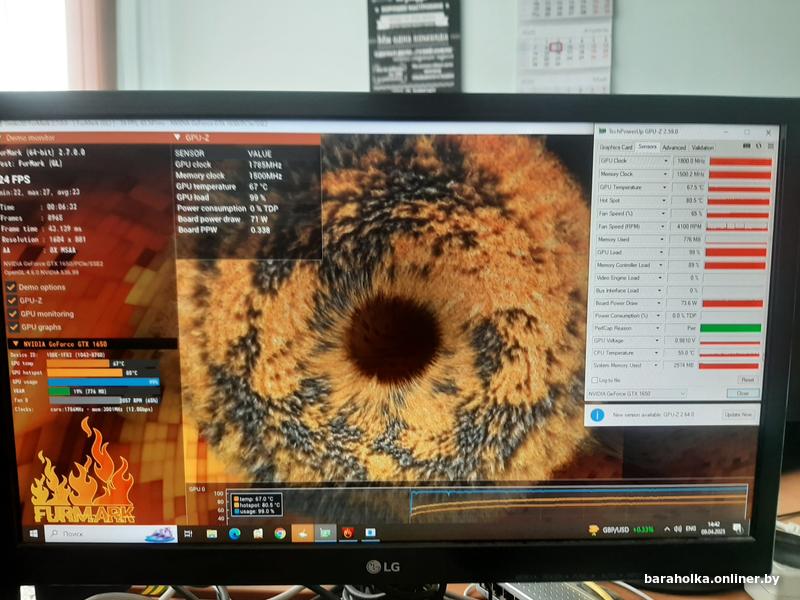This screenshot has height=600, width=800.
Task: Collapse the NVIDIA GeForce GTX 1650 section
Action: pyautogui.click(x=16, y=344)
